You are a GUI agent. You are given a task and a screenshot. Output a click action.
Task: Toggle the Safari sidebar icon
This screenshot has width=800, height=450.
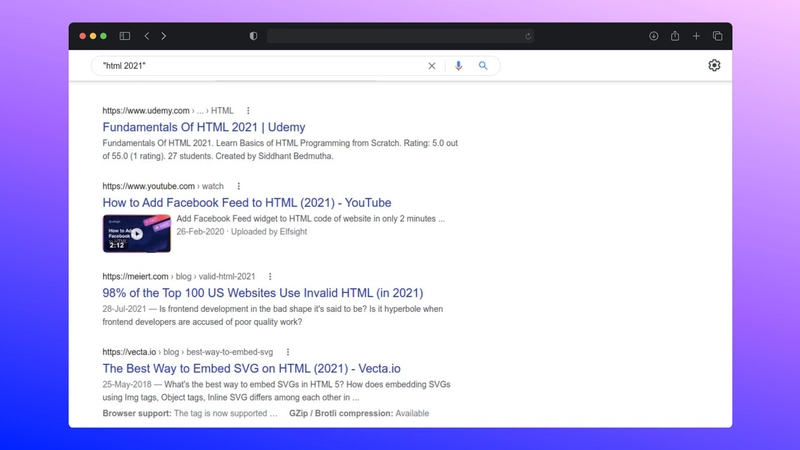coord(124,36)
